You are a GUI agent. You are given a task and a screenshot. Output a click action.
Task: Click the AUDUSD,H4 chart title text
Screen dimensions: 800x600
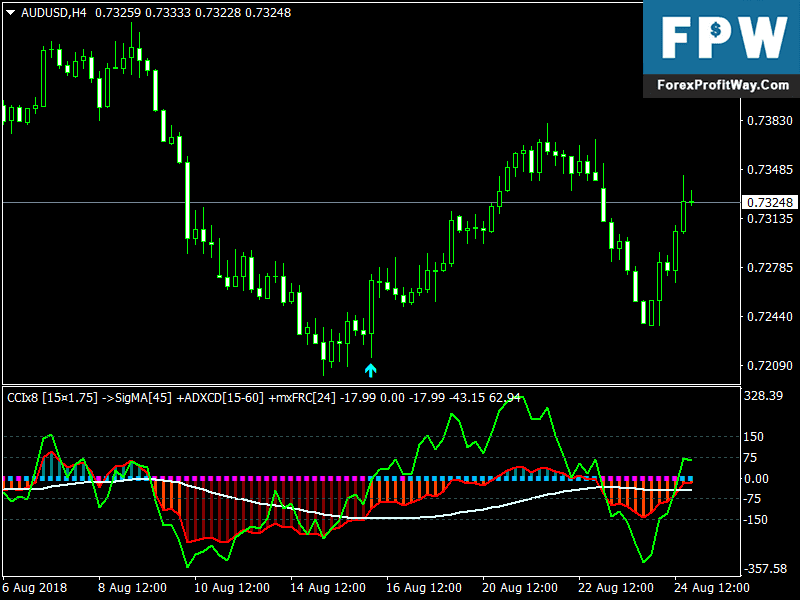54,13
